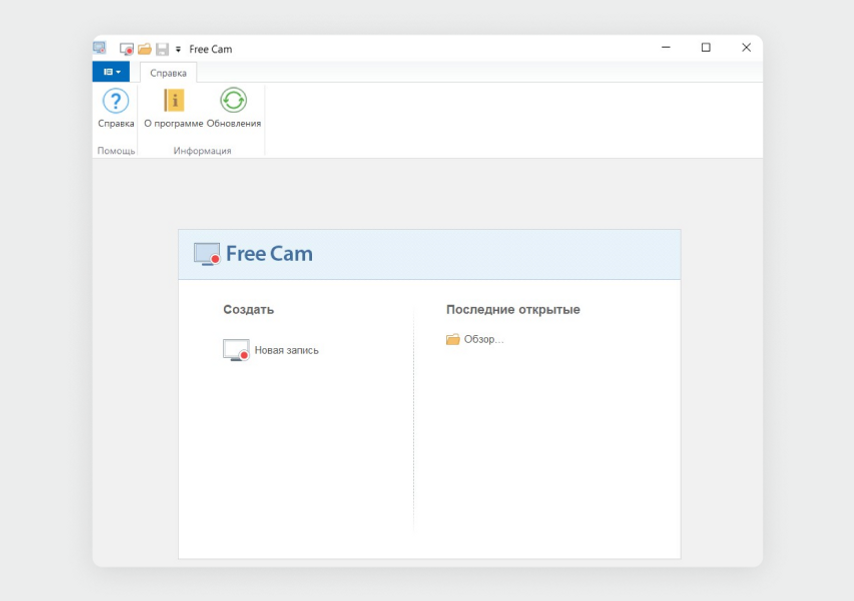
Task: Click the Новая запись text link
Action: pos(287,351)
